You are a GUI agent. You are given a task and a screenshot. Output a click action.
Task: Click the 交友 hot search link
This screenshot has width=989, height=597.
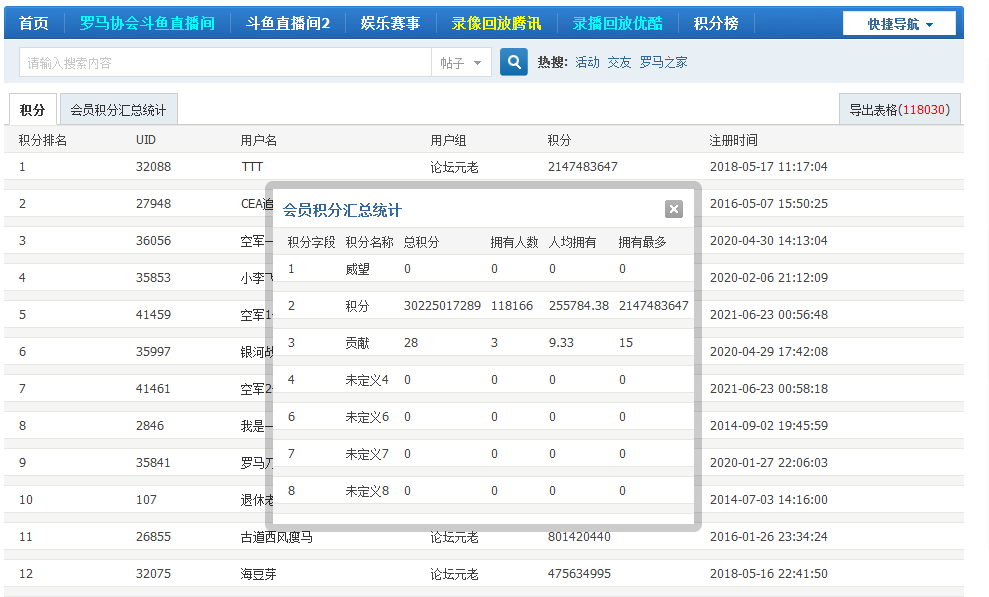[619, 62]
